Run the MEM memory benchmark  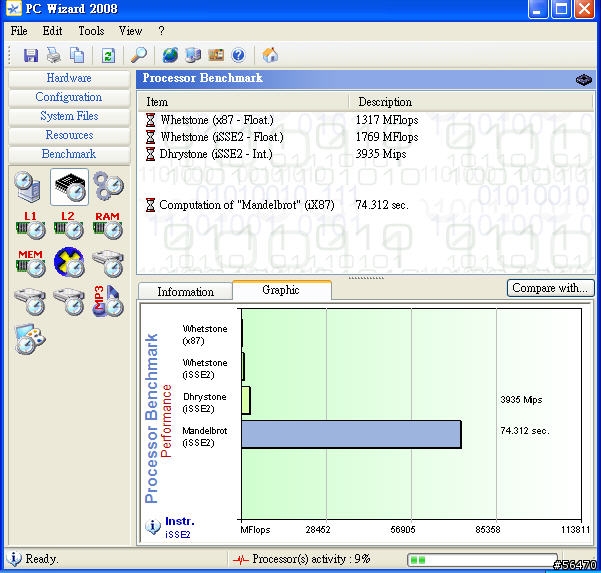(31, 263)
